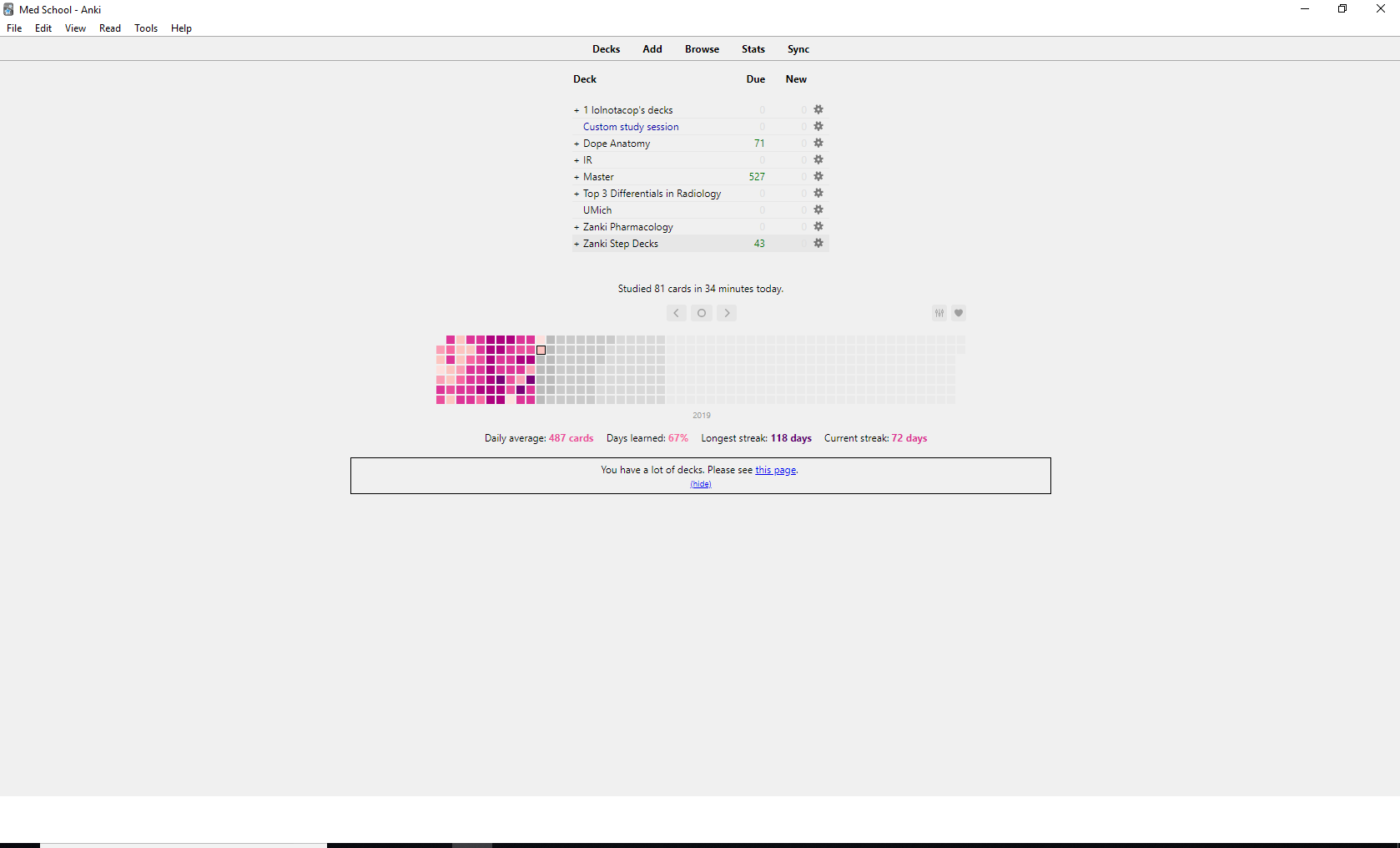Open options gear for Zanki Step Decks
Image resolution: width=1400 pixels, height=848 pixels.
coord(818,243)
